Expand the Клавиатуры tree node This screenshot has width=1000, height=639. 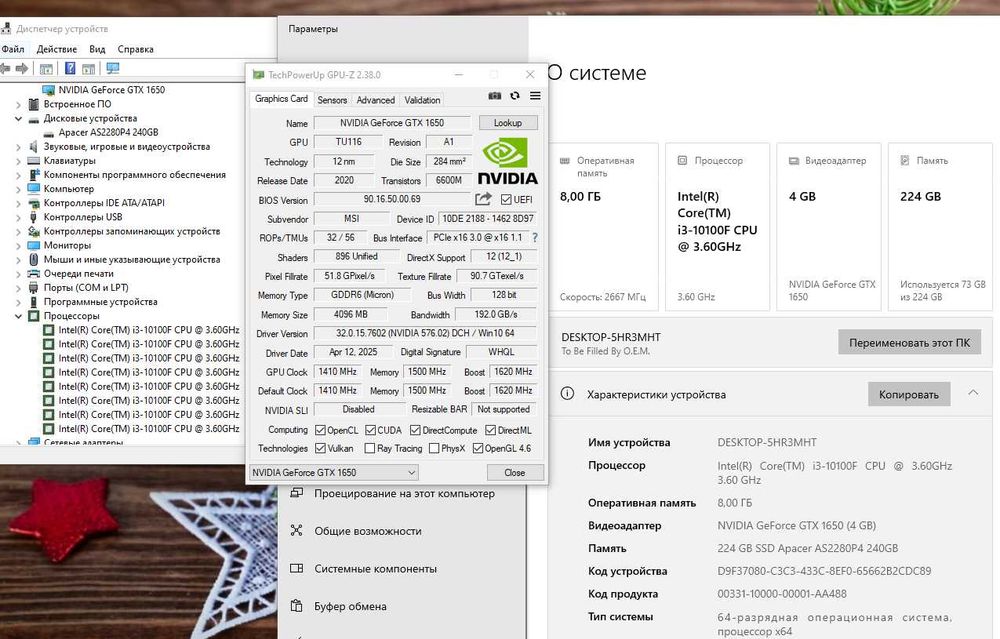tap(18, 161)
